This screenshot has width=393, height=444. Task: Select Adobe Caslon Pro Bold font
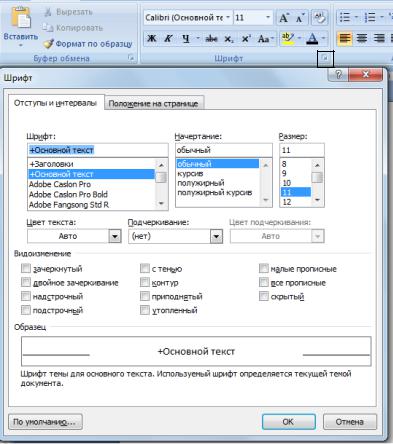(x=91, y=194)
